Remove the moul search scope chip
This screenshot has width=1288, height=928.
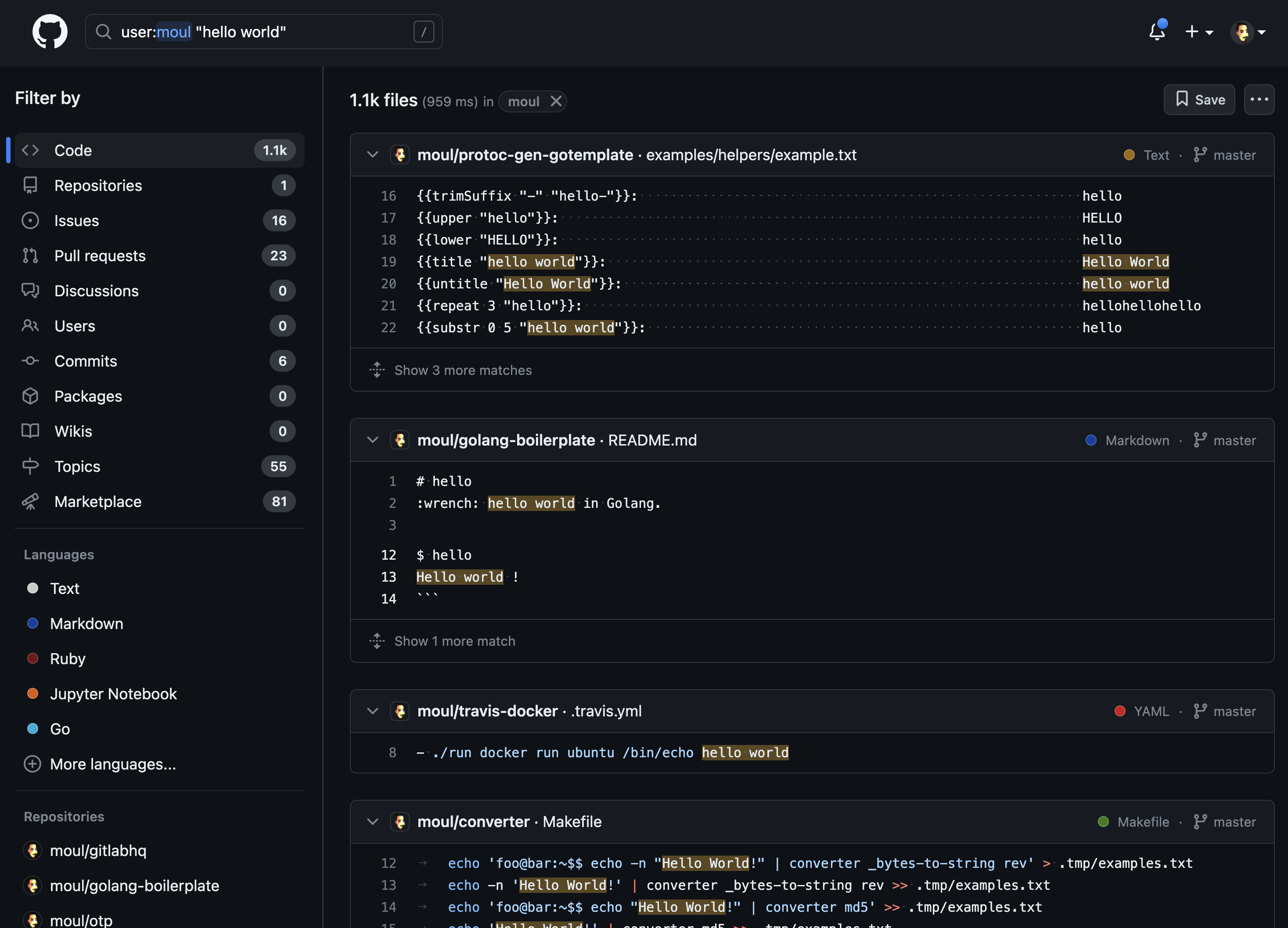point(556,101)
